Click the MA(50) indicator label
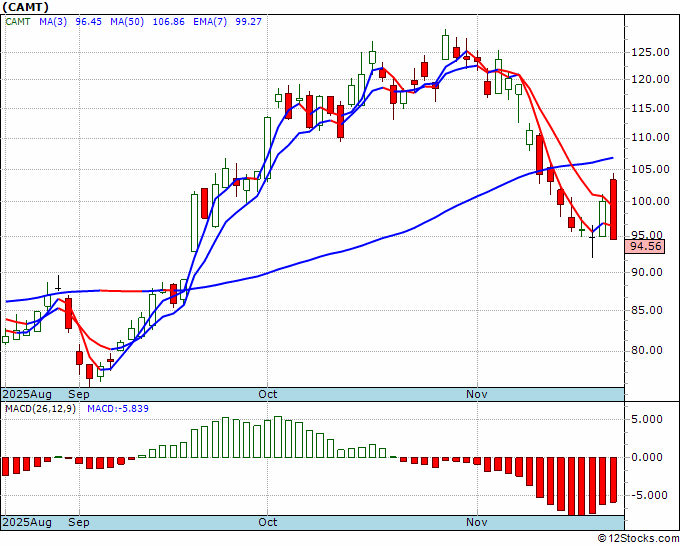680x546 pixels. (x=127, y=22)
